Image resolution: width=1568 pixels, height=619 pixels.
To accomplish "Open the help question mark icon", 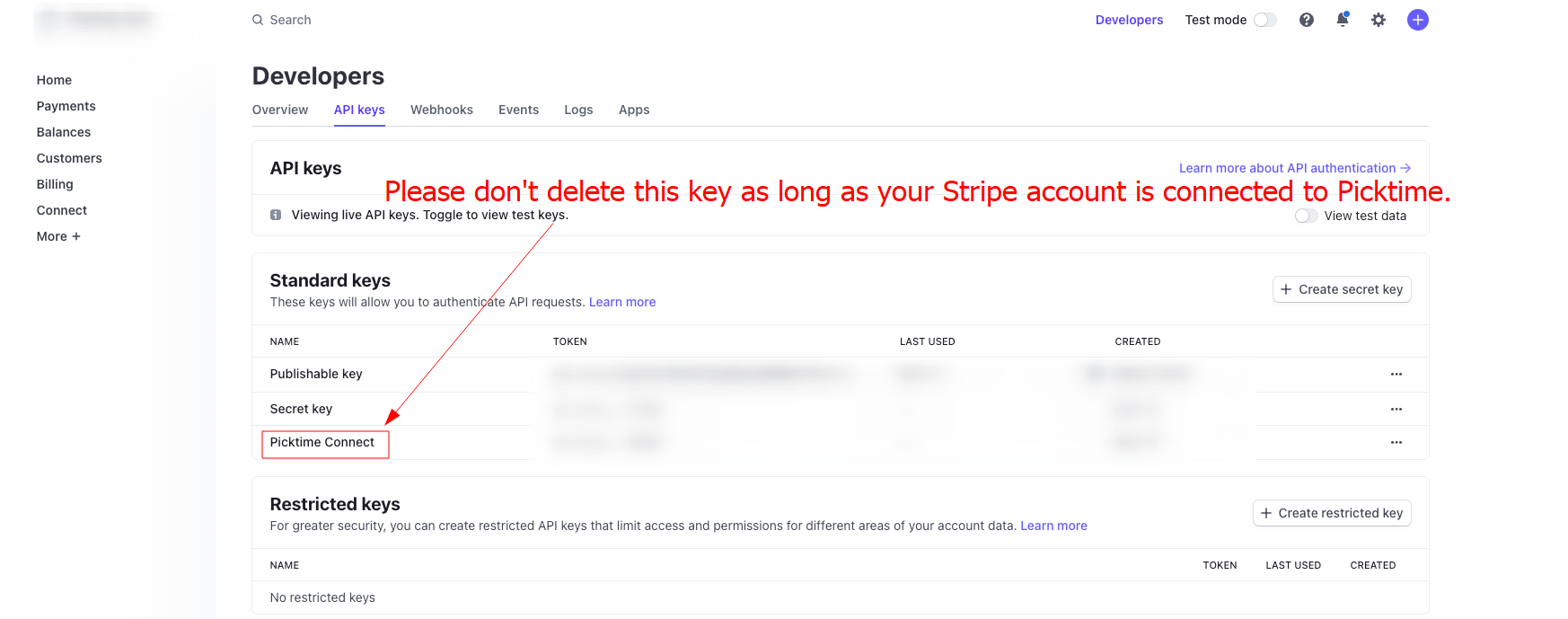I will pos(1307,20).
